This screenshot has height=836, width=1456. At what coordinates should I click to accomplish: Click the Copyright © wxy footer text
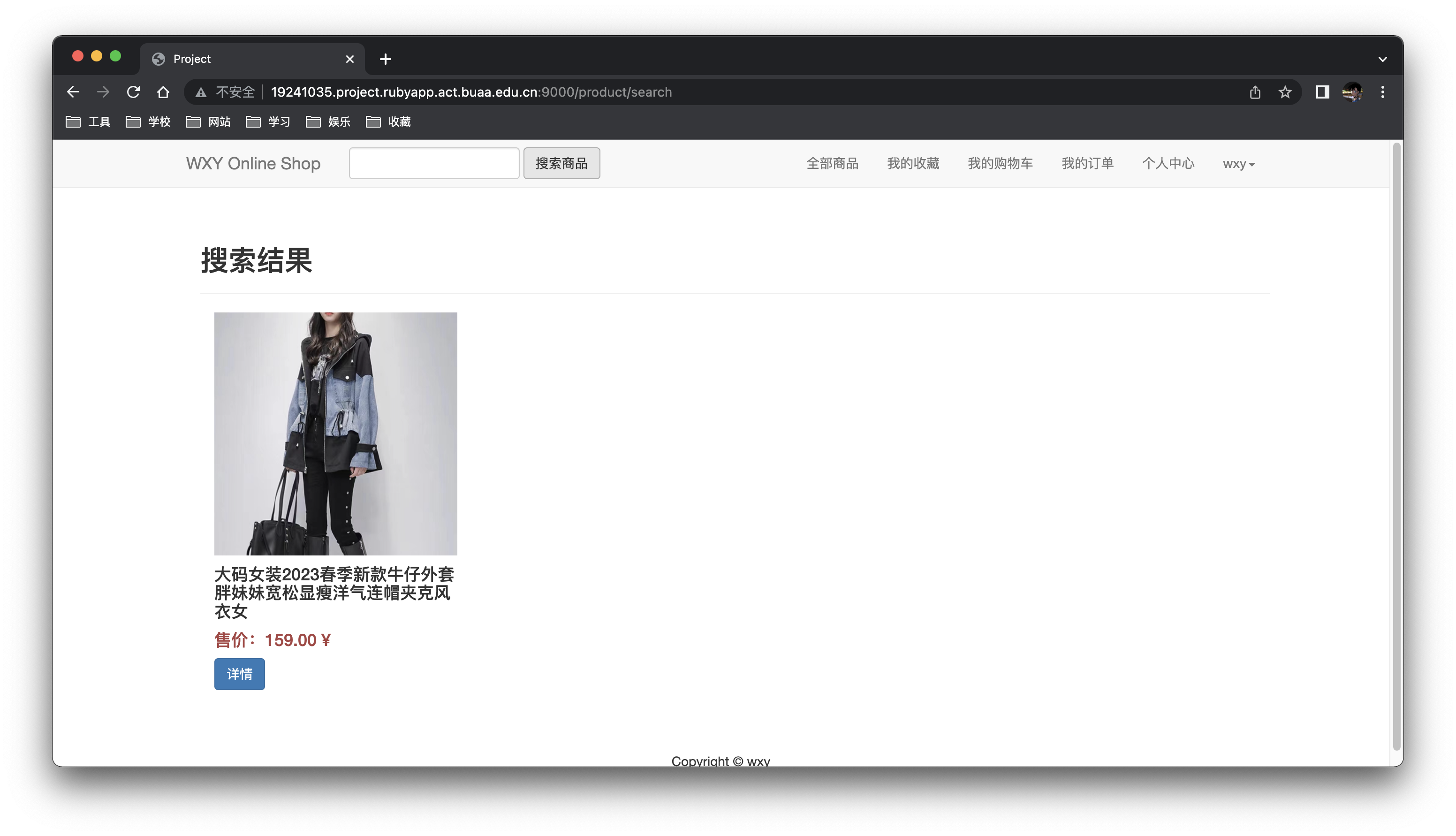tap(721, 761)
